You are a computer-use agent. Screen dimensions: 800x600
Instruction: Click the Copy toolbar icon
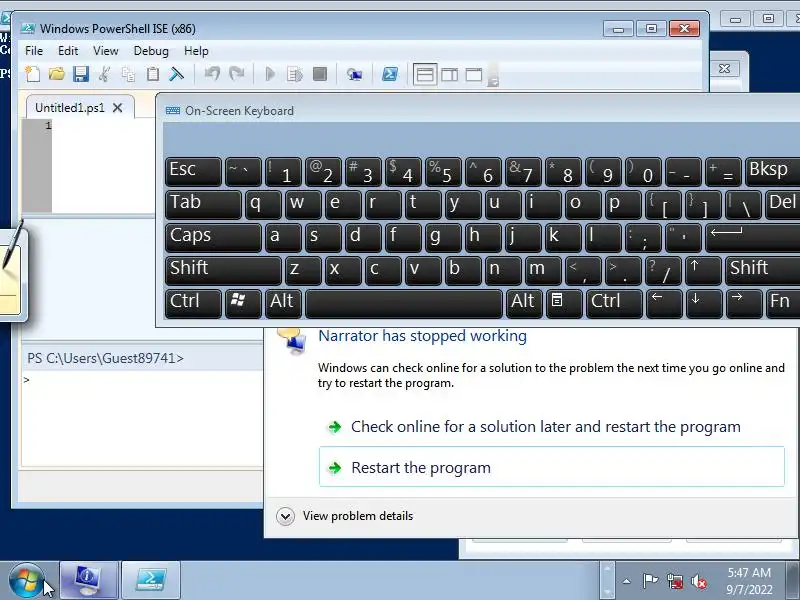(128, 74)
